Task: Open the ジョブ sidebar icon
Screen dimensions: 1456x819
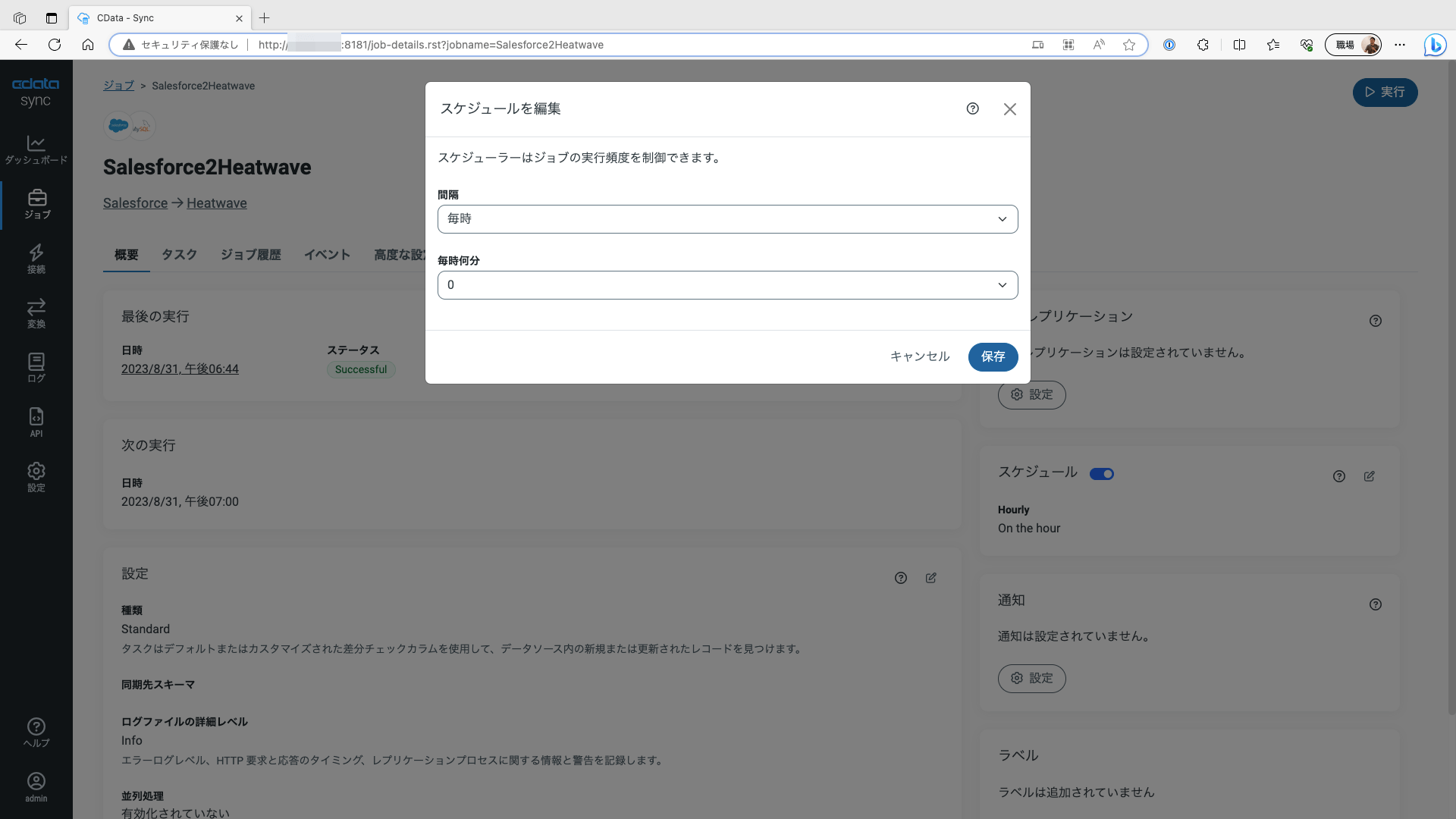Action: pos(37,204)
